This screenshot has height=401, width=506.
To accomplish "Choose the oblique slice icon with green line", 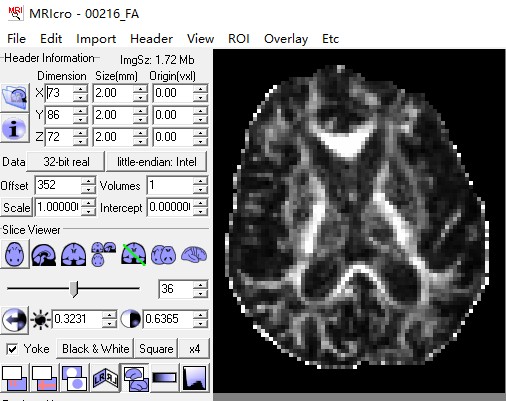I will coord(133,254).
